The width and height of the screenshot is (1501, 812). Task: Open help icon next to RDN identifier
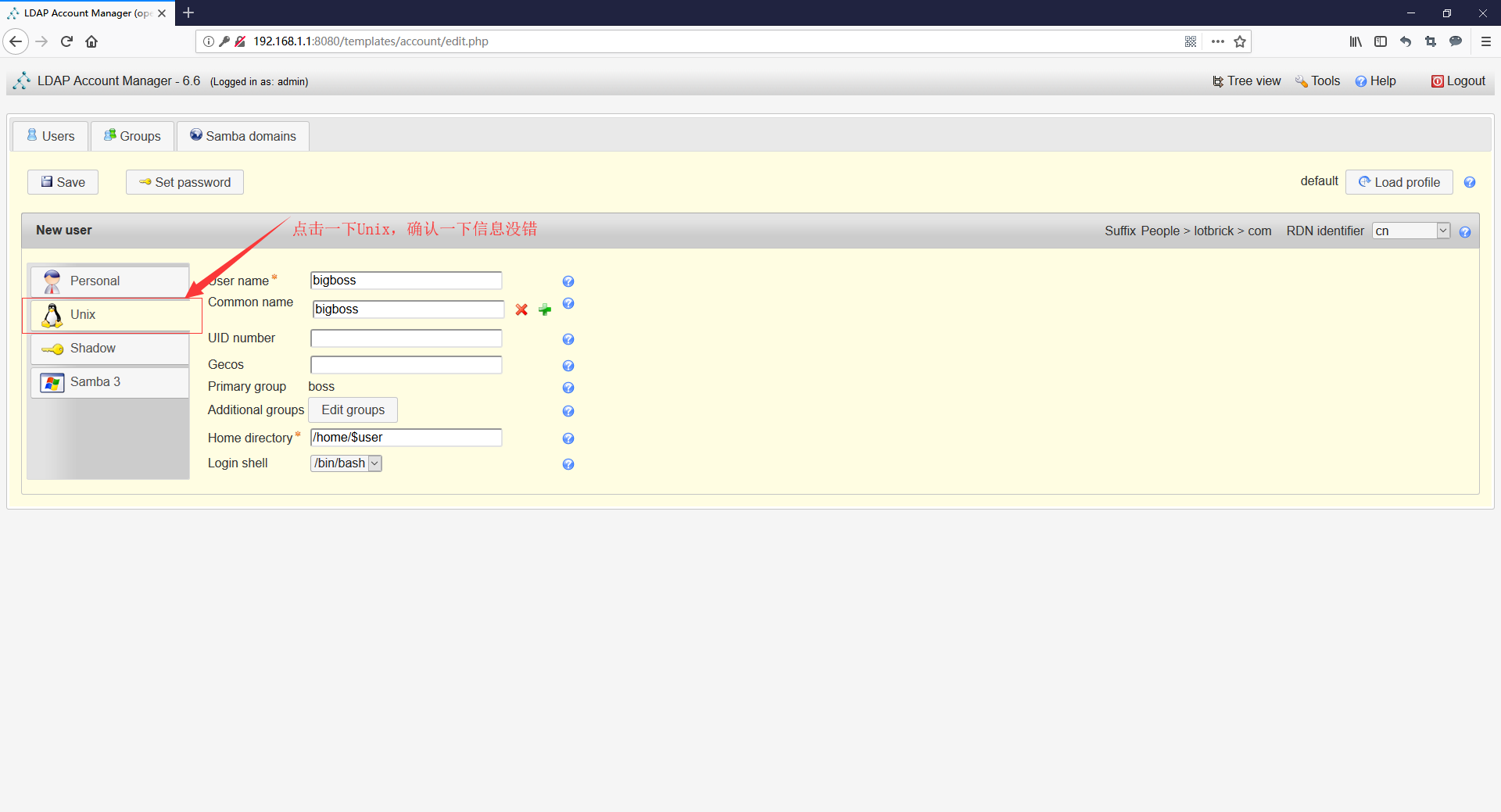[1465, 232]
